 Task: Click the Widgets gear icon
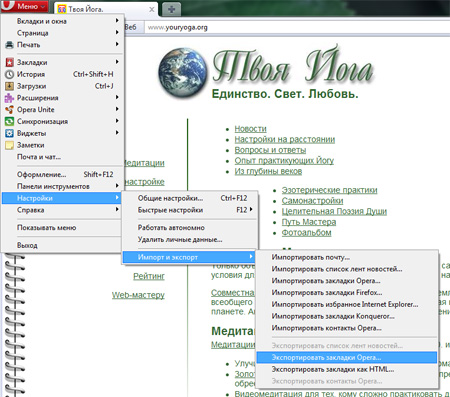[x=9, y=133]
